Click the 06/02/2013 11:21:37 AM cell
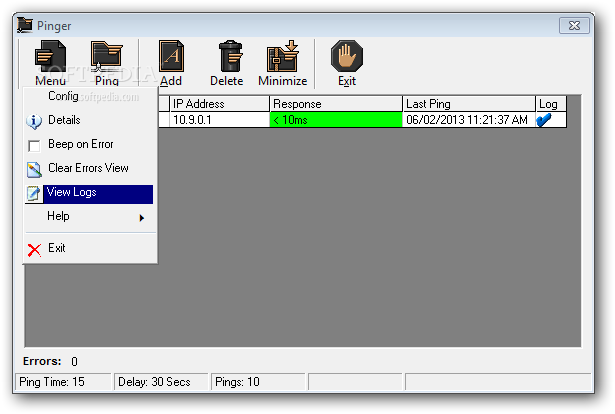 469,120
